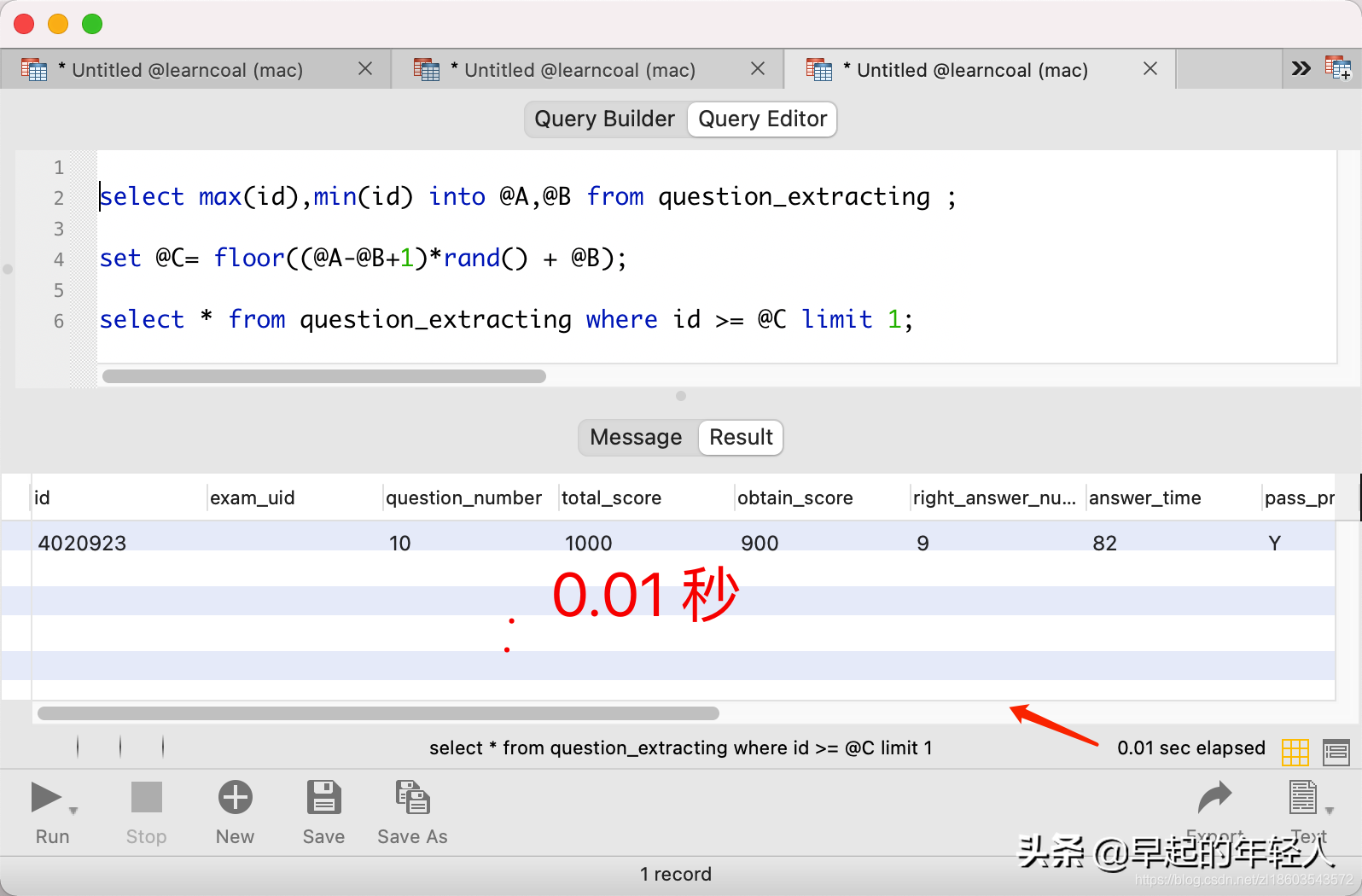
Task: Click query icon on first Untitled tab
Action: 34,69
